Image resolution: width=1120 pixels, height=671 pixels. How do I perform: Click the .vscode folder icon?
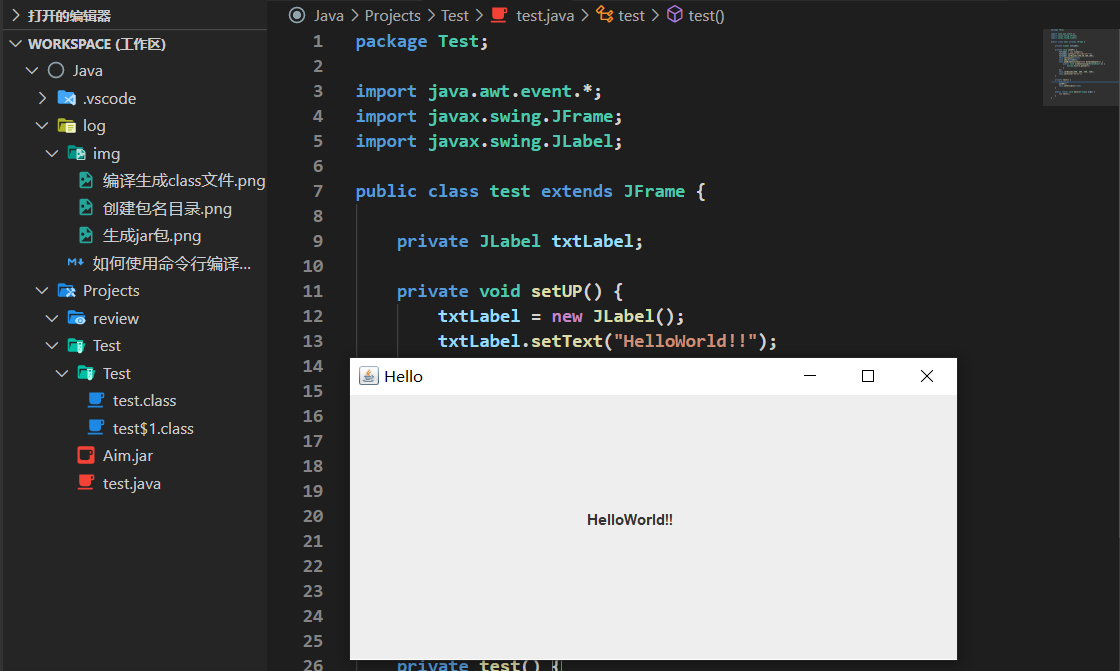coord(66,98)
